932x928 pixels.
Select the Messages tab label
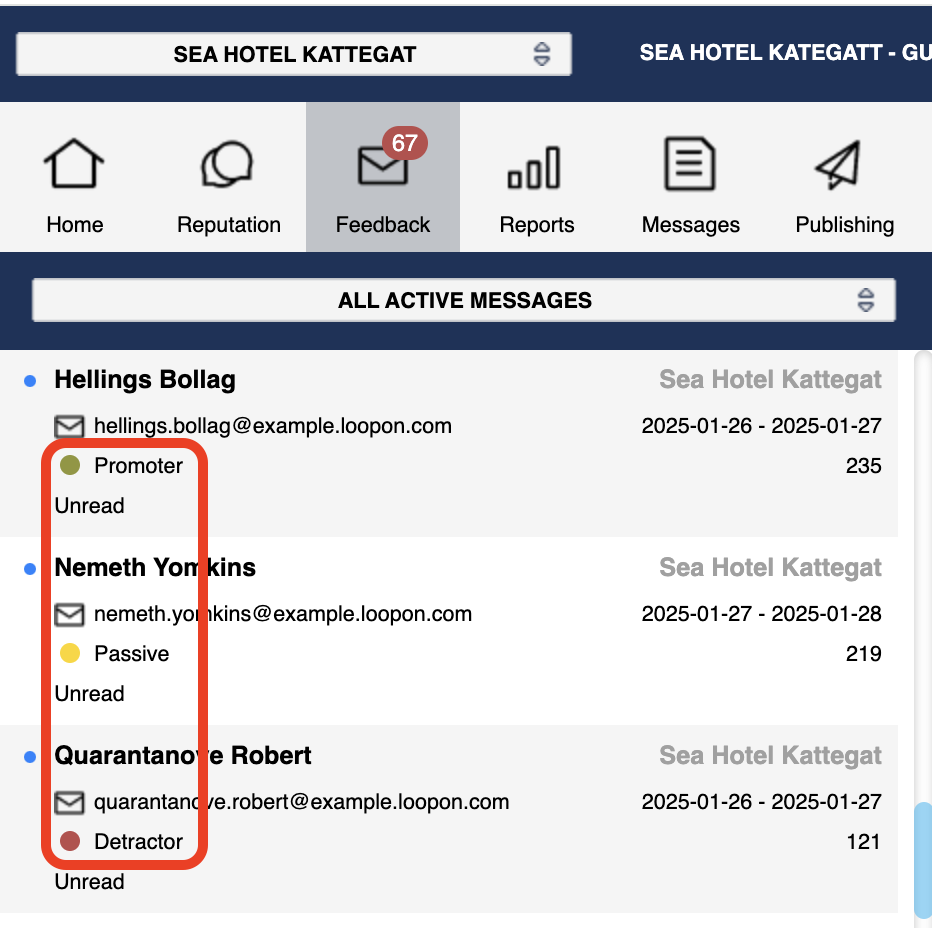click(x=690, y=225)
